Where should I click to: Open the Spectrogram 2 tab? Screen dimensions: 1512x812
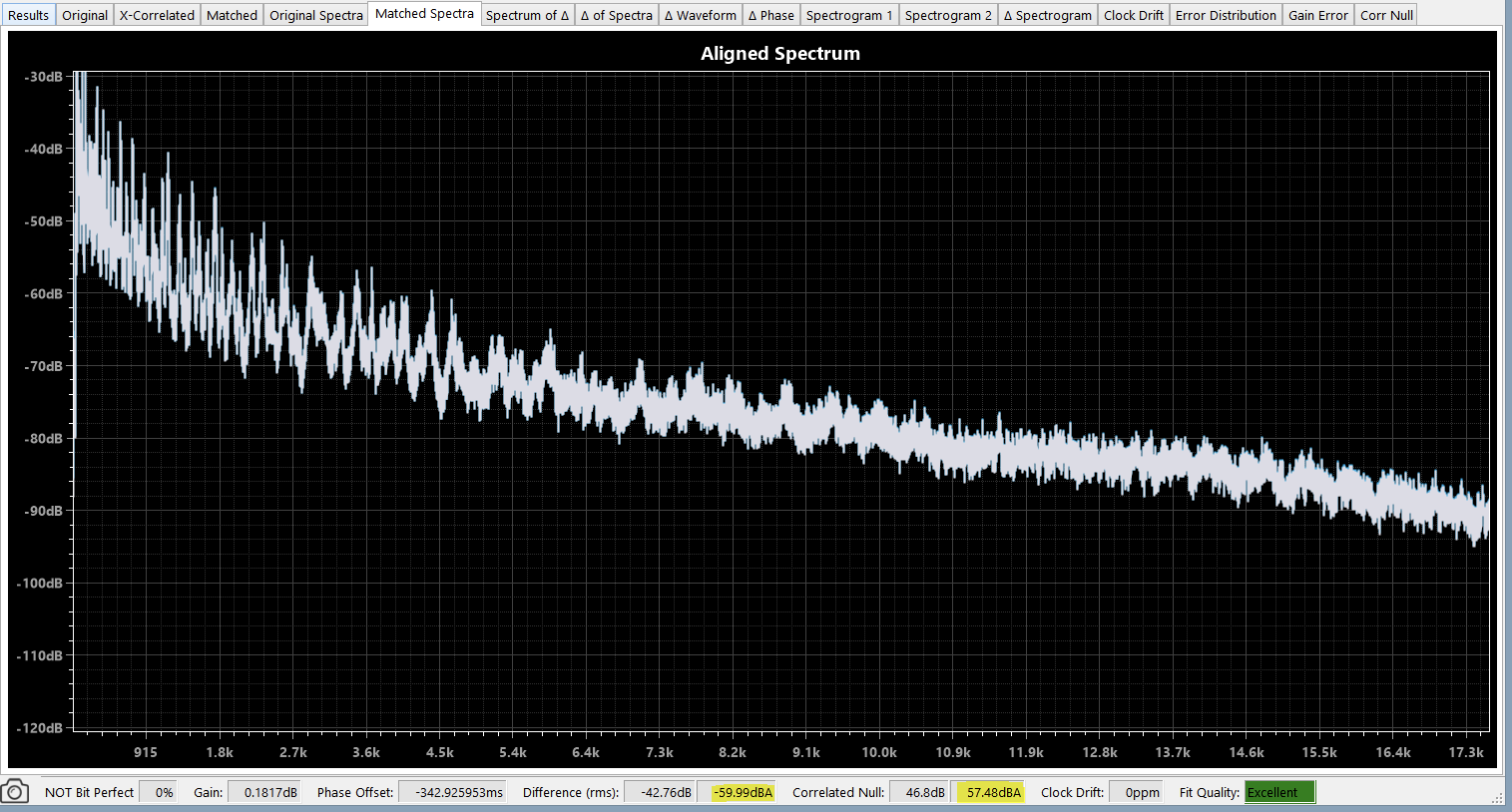click(948, 15)
